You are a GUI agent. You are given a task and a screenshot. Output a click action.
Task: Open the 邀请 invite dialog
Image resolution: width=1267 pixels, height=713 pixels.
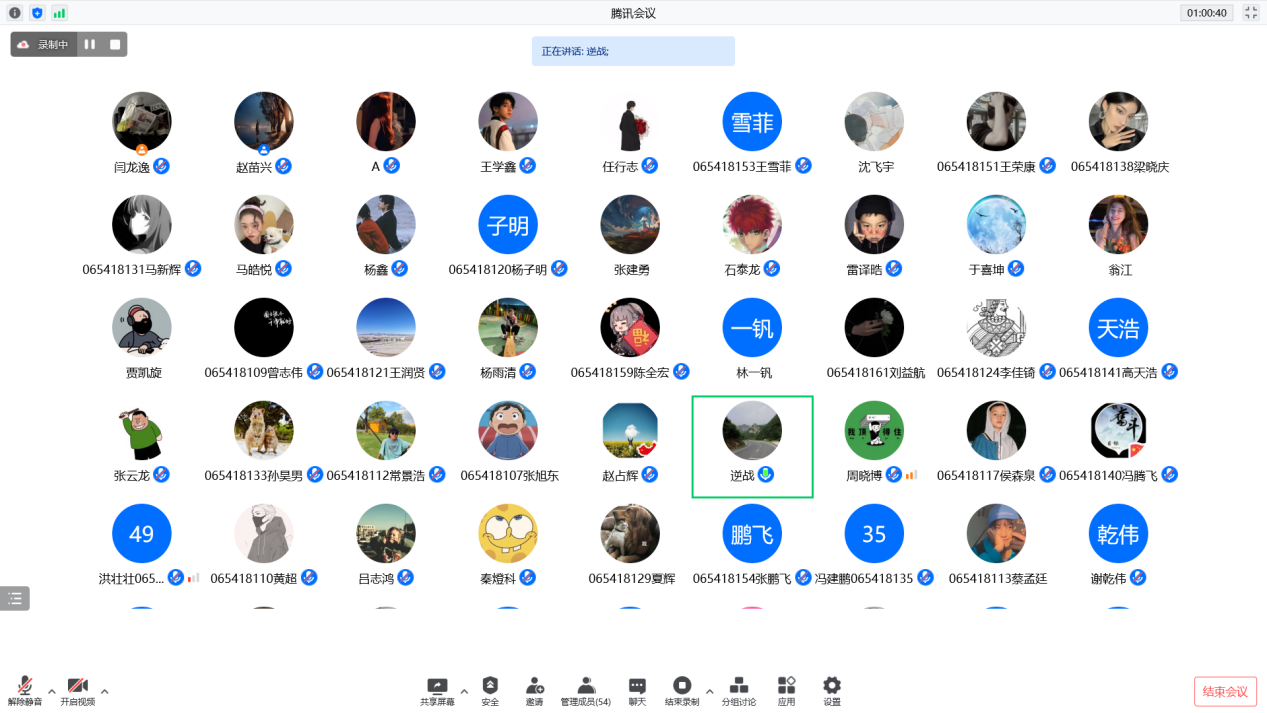pos(534,690)
